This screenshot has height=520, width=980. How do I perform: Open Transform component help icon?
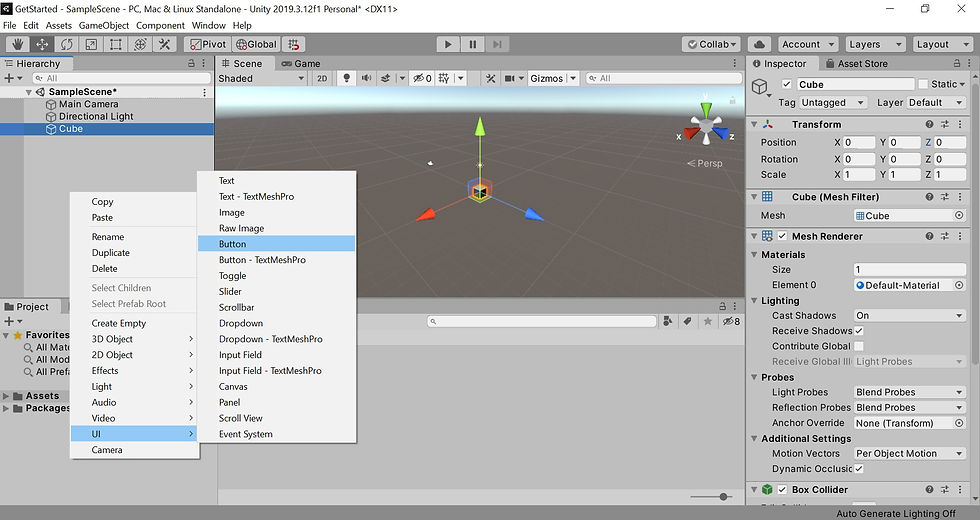pyautogui.click(x=929, y=124)
